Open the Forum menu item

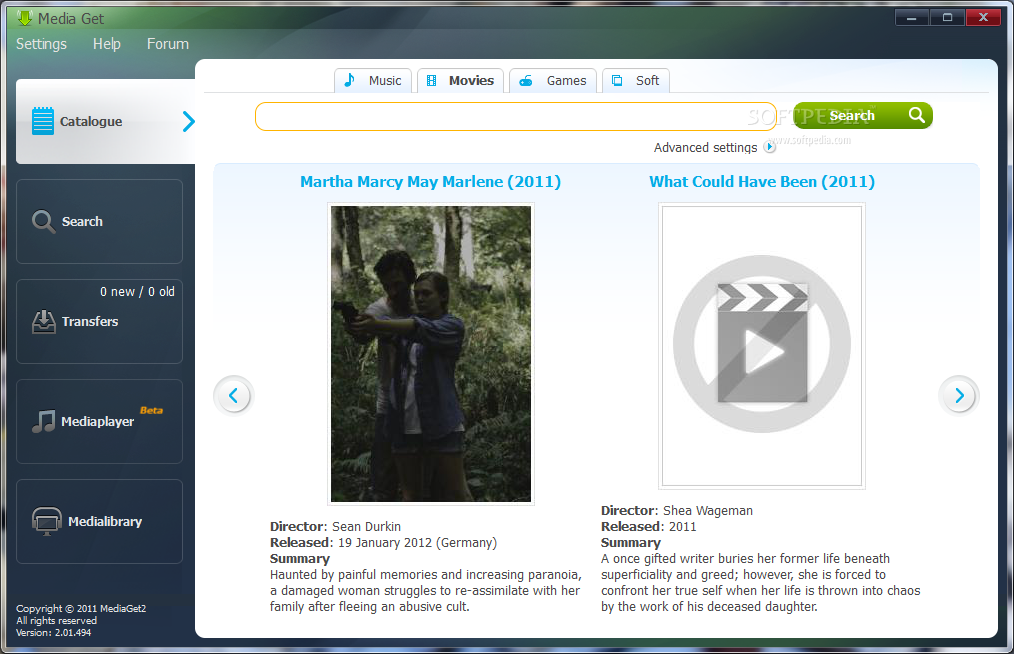click(167, 44)
